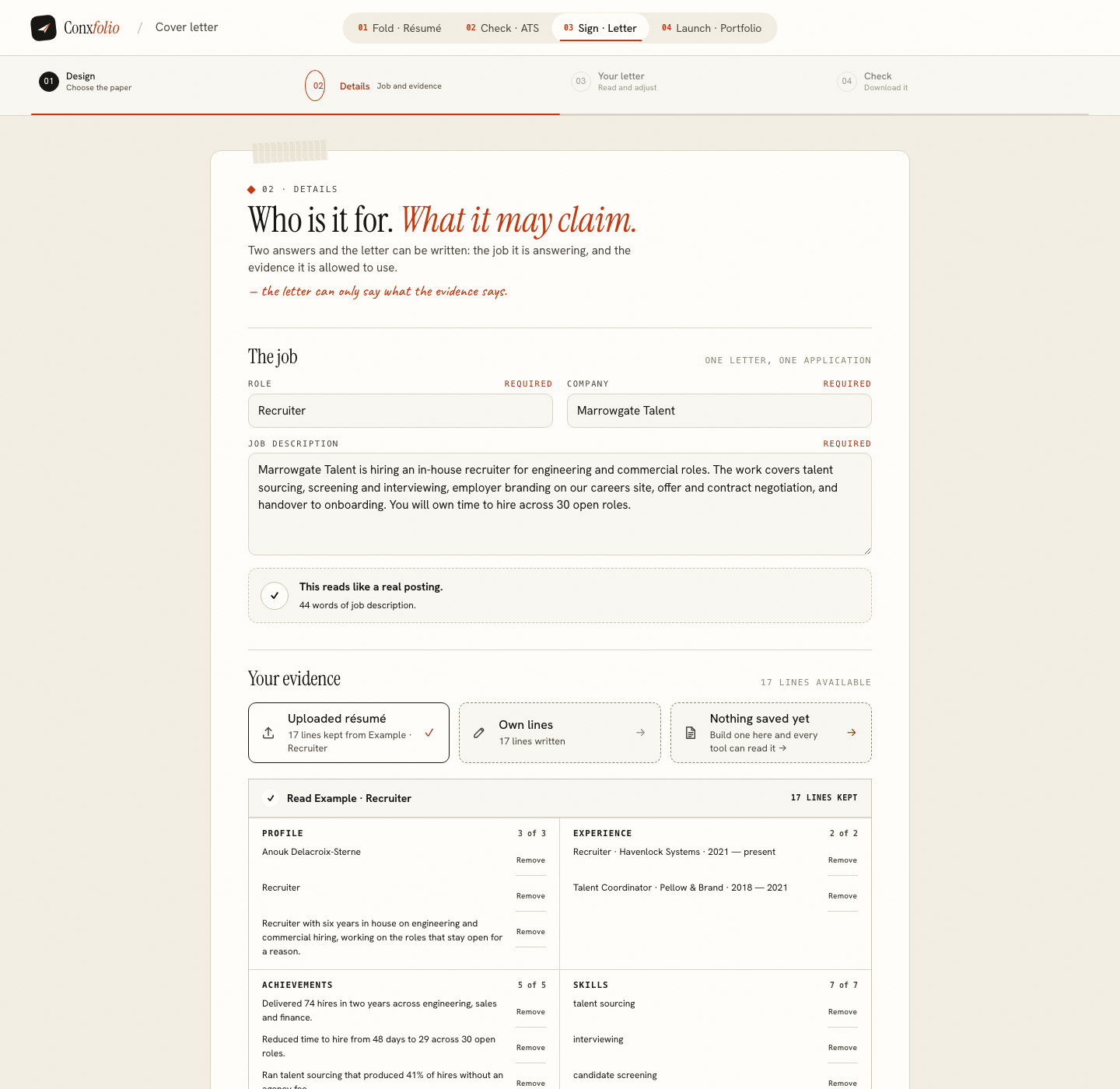Click the red checkmark in Uploaded résumé card
The image size is (1120, 1089).
(429, 733)
